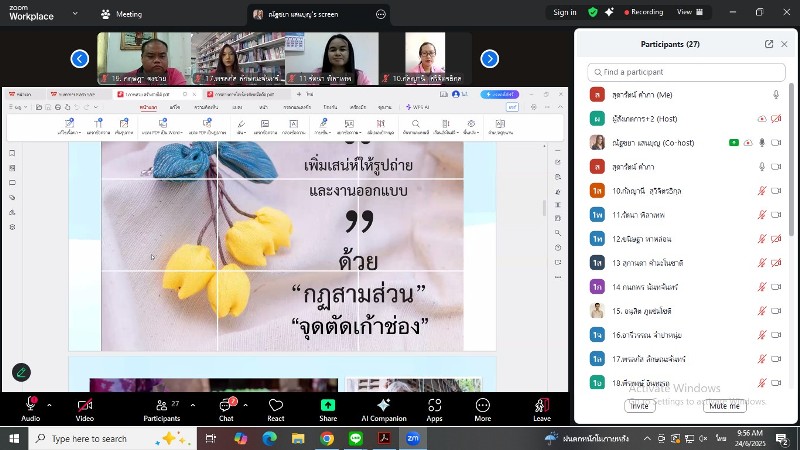Expand the WPS quick access toolbar chevron

(x=96, y=107)
